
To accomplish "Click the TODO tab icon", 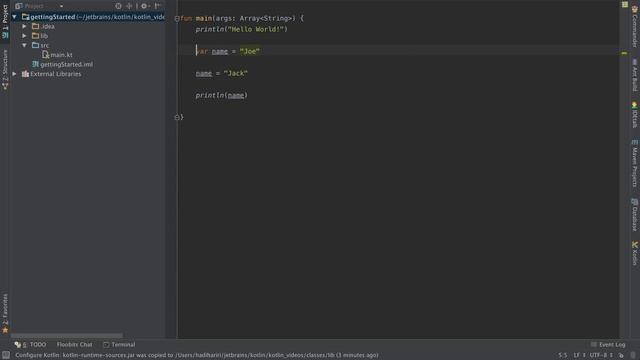I will (x=18, y=345).
